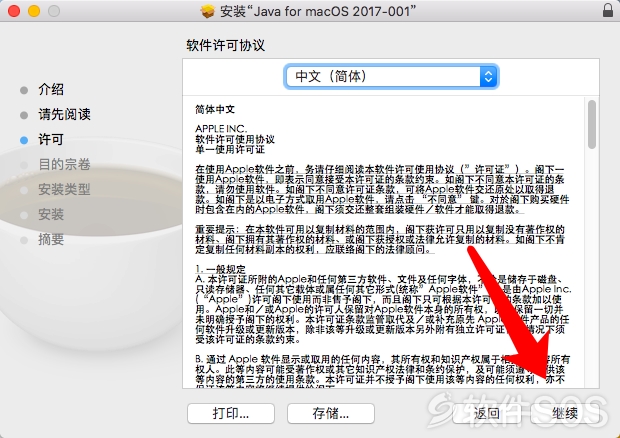Click the 继续 button
Image resolution: width=620 pixels, height=438 pixels.
tap(565, 413)
